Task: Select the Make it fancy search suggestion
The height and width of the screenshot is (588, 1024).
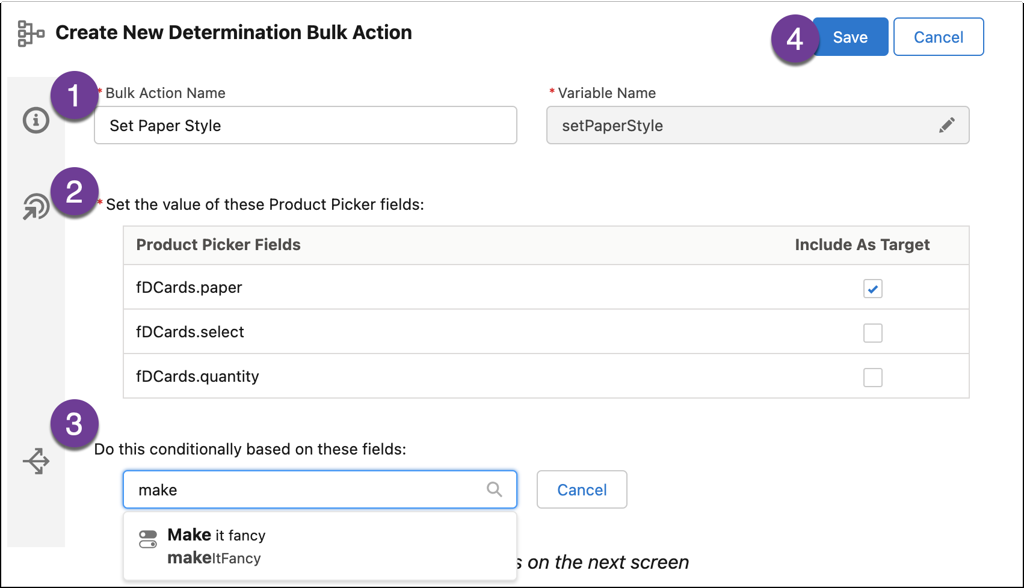Action: (320, 546)
